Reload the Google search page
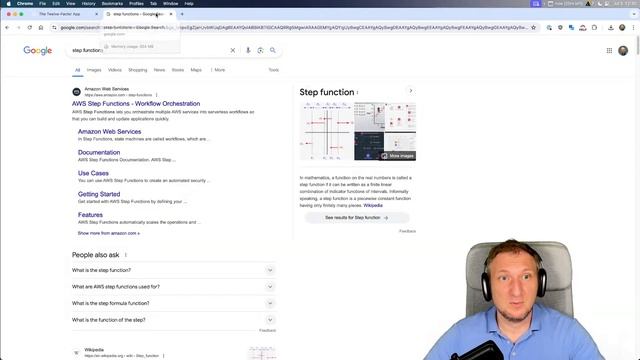640x360 pixels. [x=29, y=27]
